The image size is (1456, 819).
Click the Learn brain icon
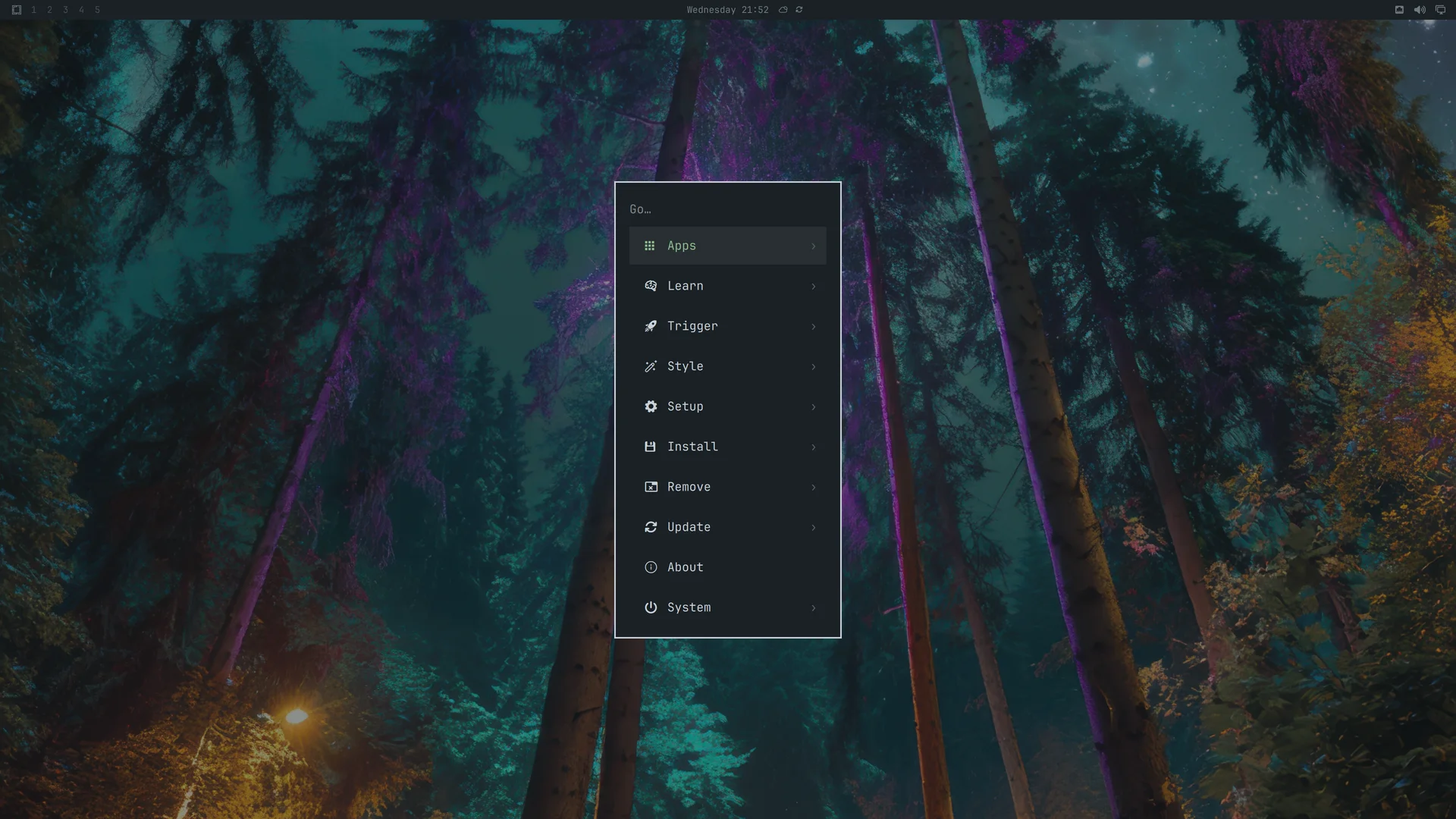(x=651, y=286)
